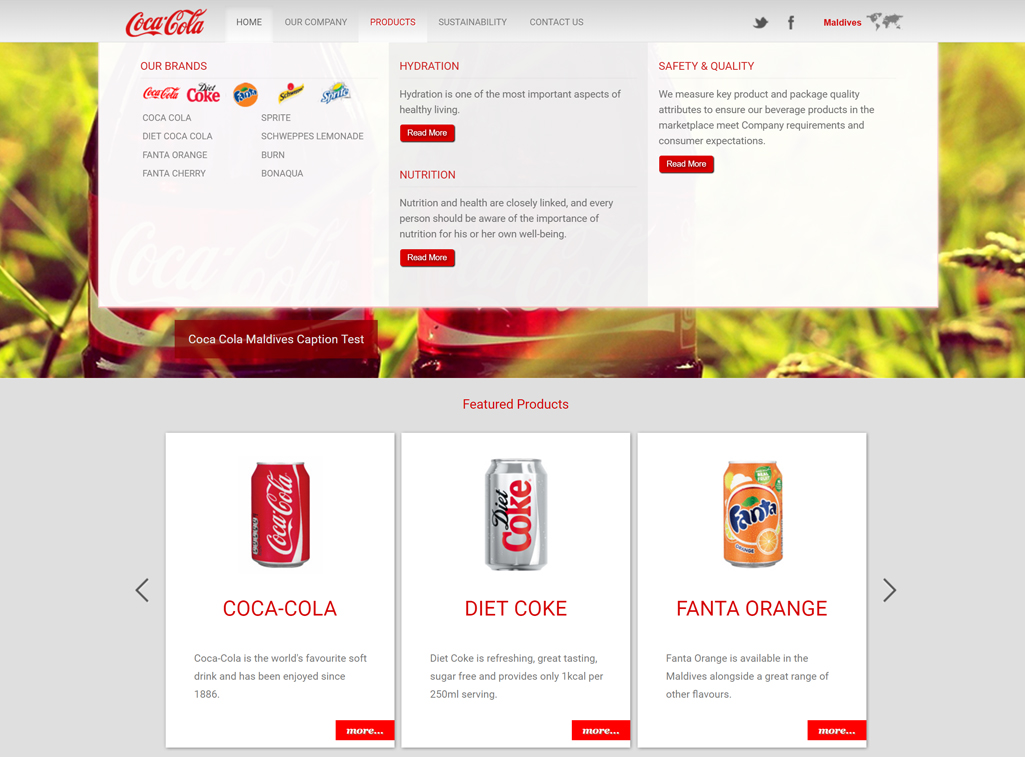The image size is (1025, 757).
Task: Click the world map country icon
Action: click(884, 22)
